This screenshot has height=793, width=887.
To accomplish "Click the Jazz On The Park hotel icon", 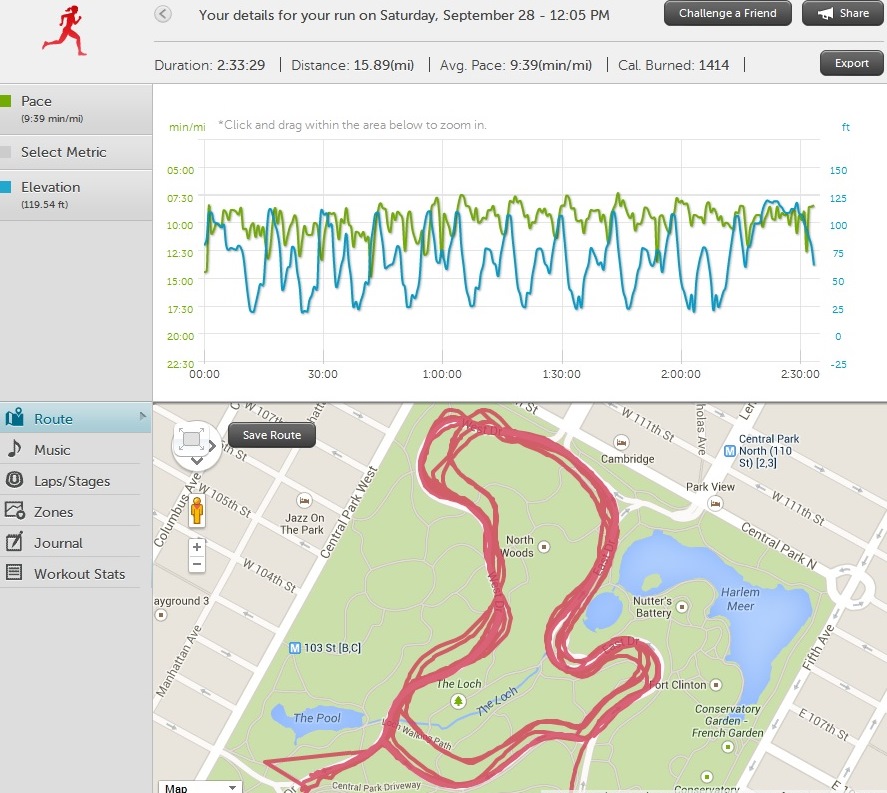I will (302, 499).
